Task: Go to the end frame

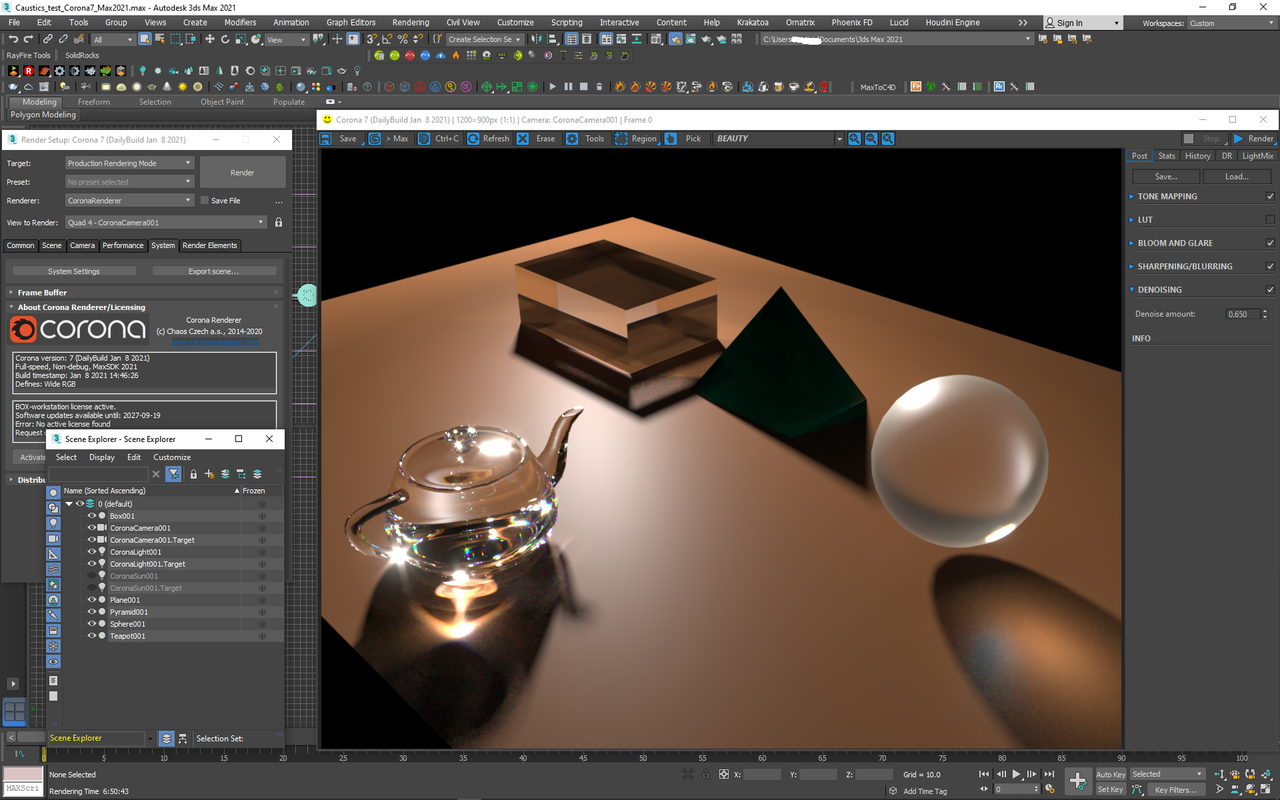Action: point(1048,774)
